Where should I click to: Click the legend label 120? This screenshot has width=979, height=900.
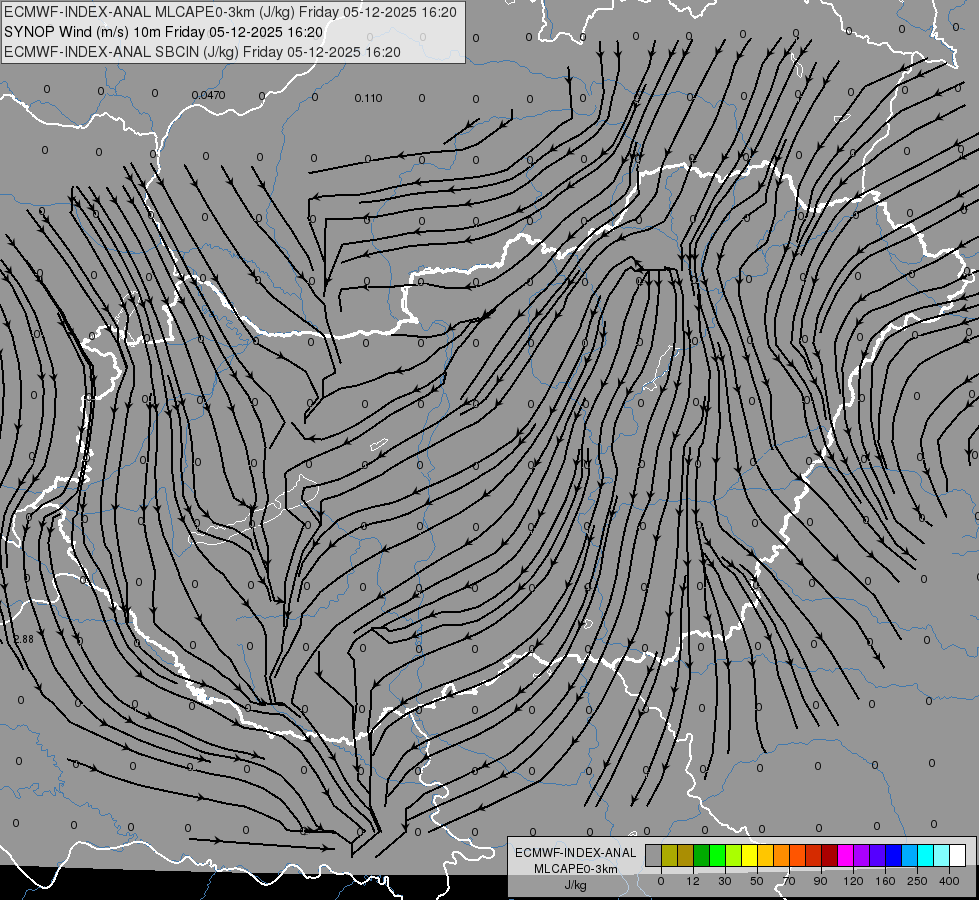853,881
